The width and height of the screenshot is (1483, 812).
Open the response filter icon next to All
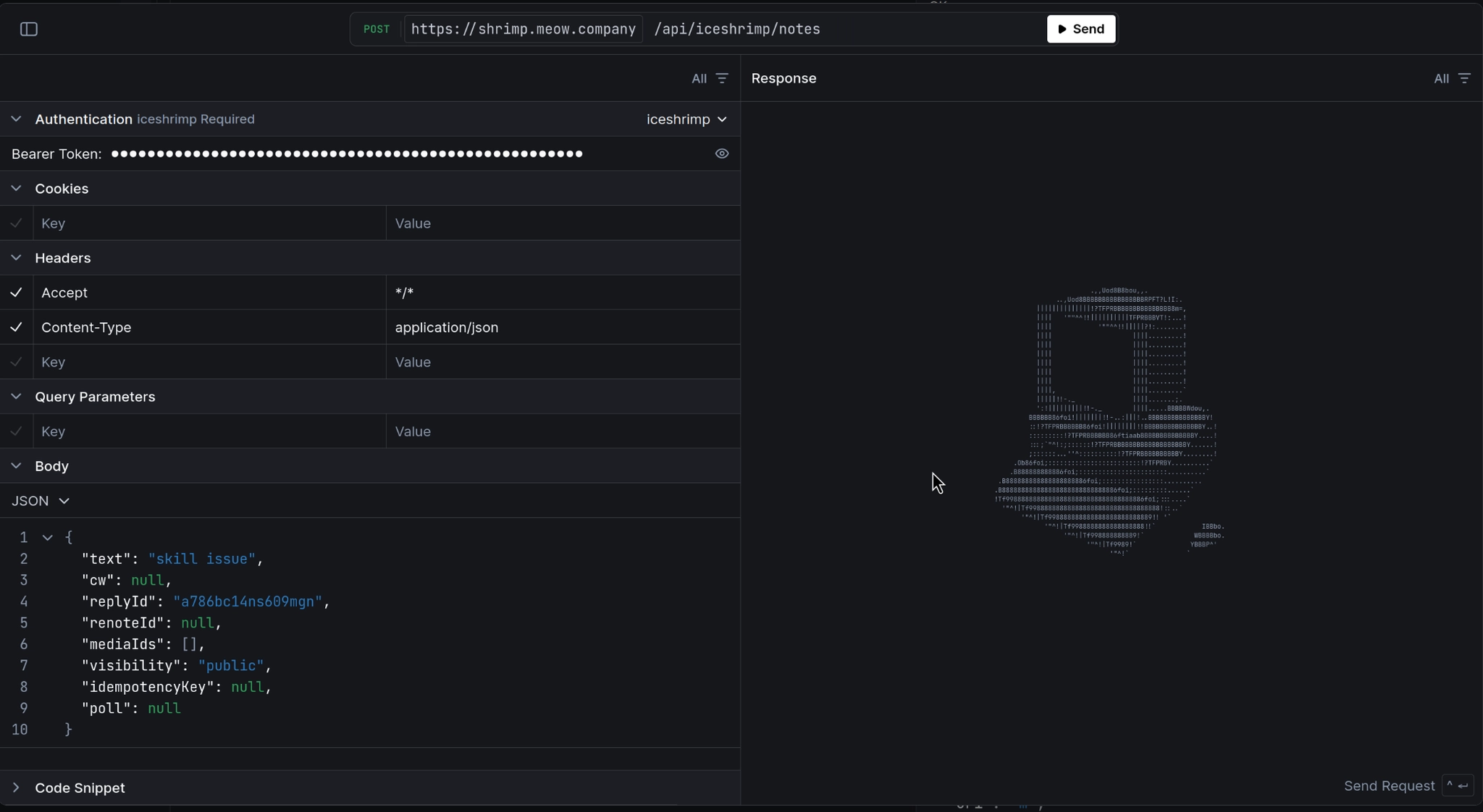click(x=1464, y=78)
